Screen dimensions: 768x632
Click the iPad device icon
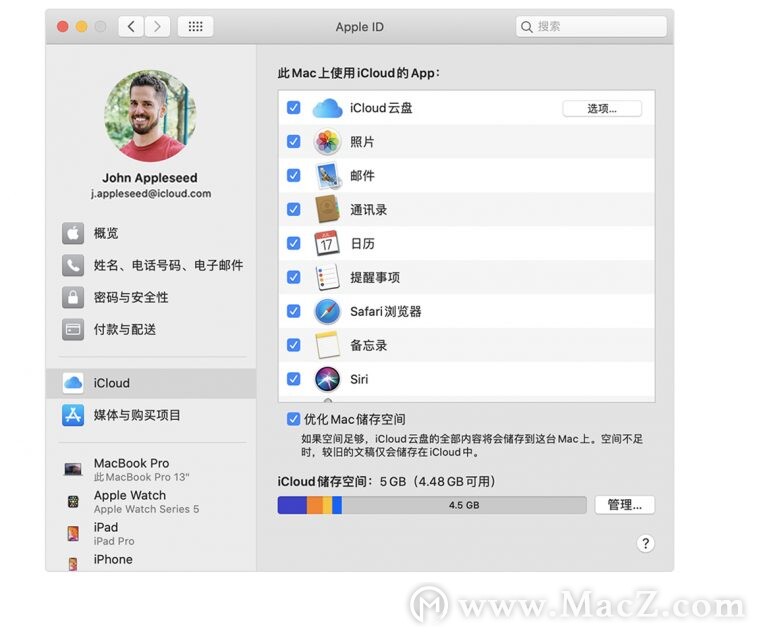click(73, 534)
